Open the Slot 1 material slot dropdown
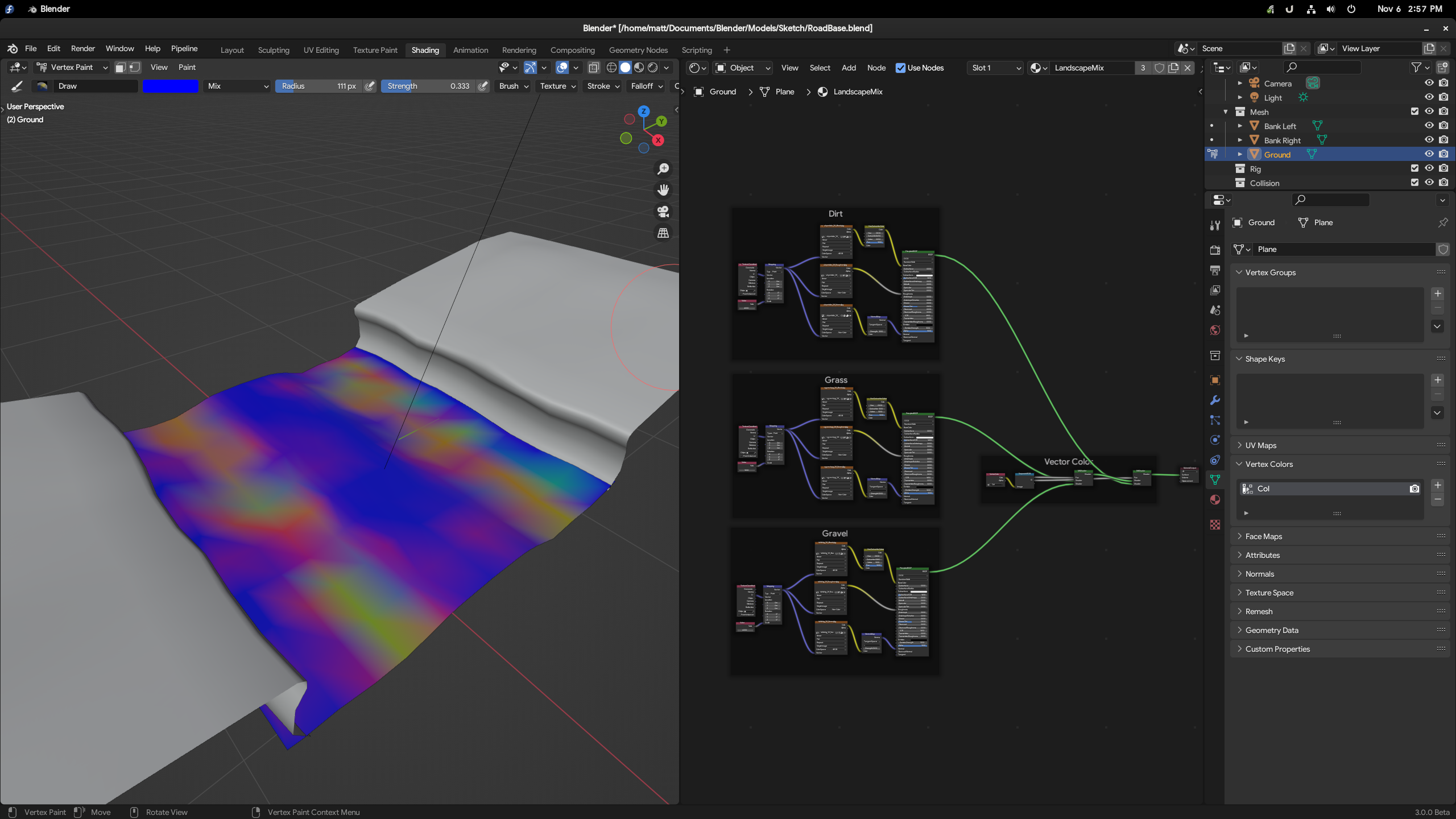This screenshot has height=819, width=1456. (996, 68)
